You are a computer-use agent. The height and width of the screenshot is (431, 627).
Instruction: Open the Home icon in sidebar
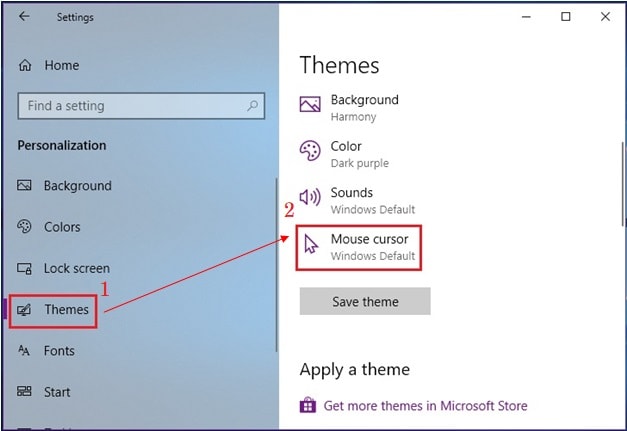click(x=25, y=65)
